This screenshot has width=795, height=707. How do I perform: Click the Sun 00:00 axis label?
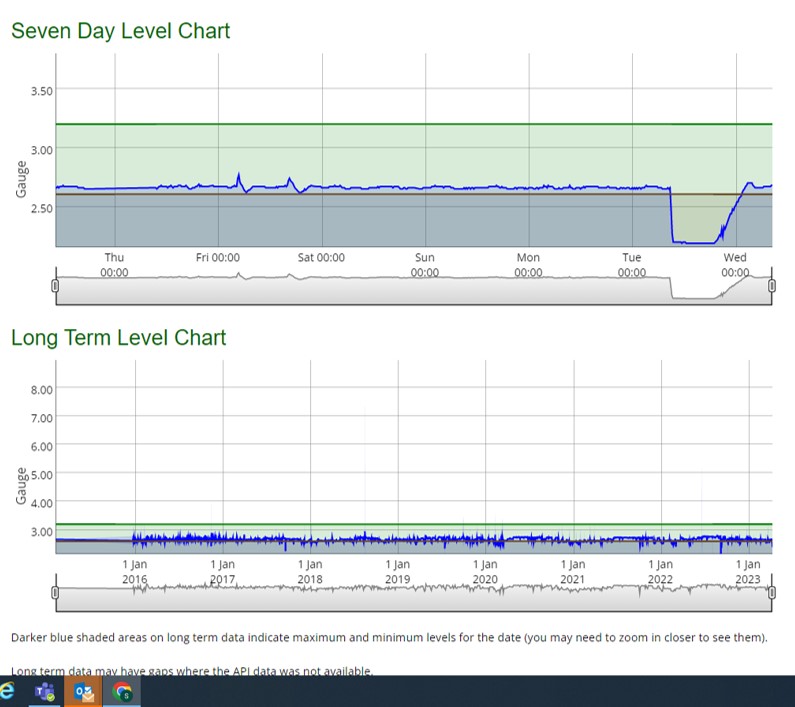click(425, 265)
